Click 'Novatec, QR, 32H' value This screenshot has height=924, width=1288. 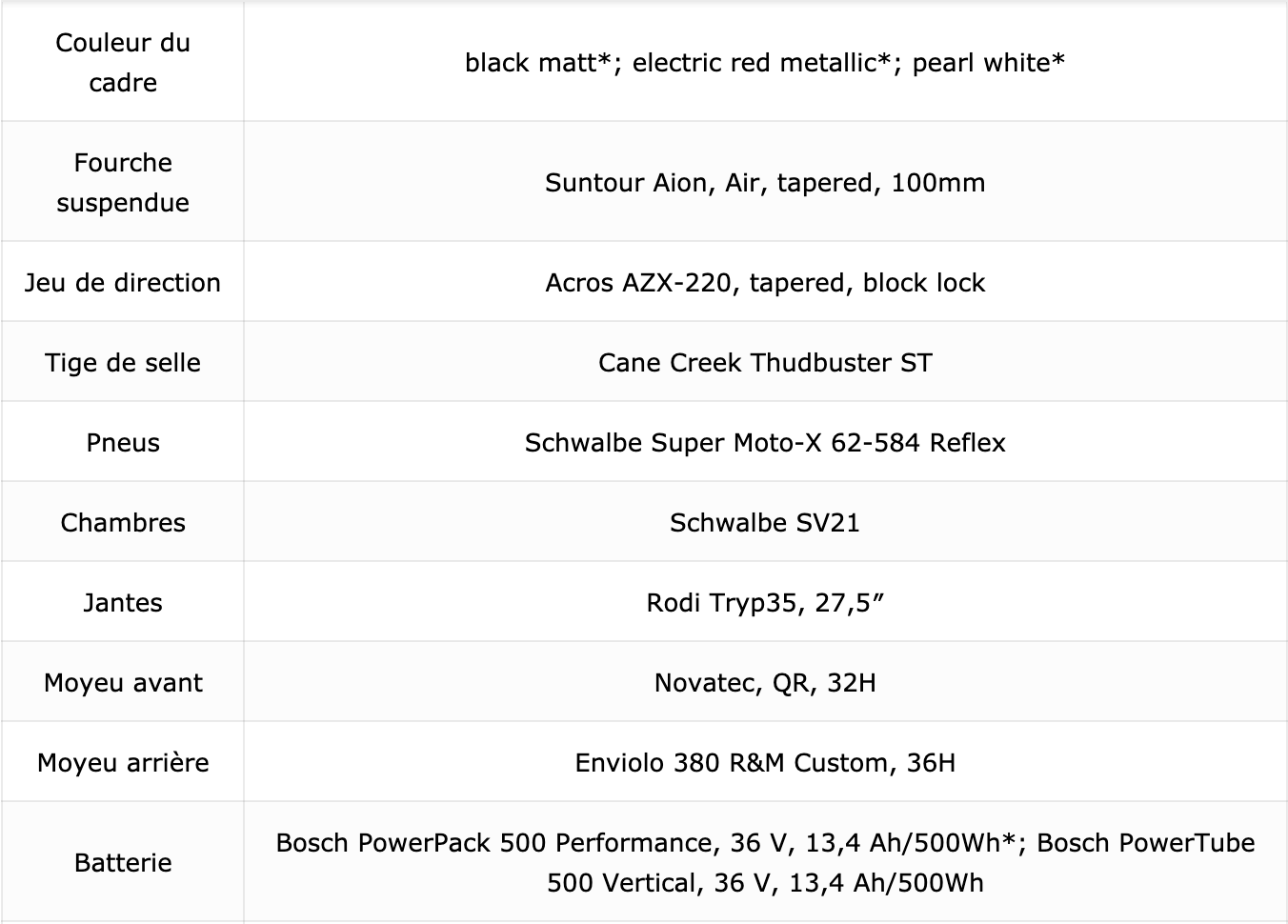[765, 683]
